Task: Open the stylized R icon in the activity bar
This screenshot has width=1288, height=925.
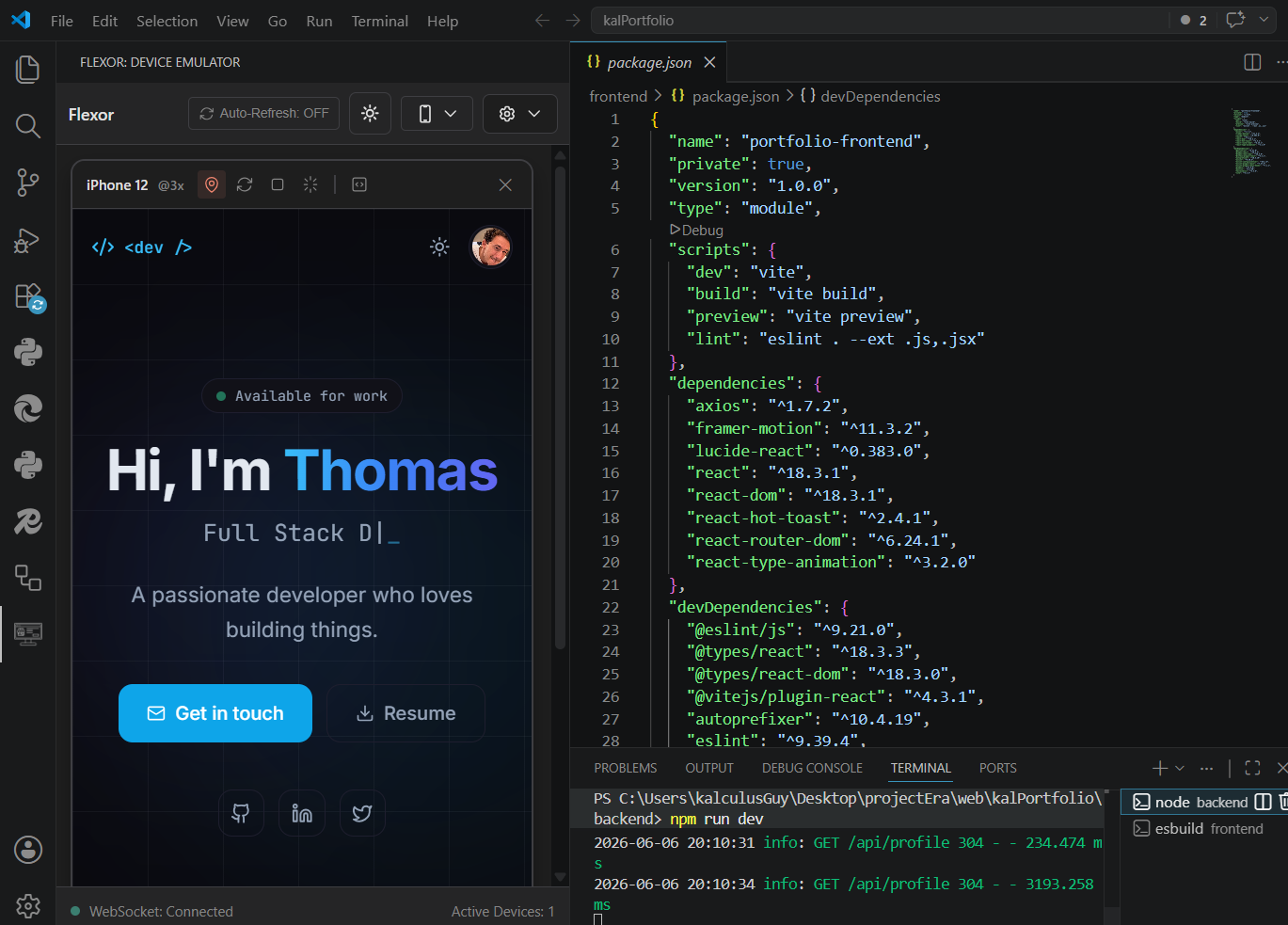Action: pos(28,521)
